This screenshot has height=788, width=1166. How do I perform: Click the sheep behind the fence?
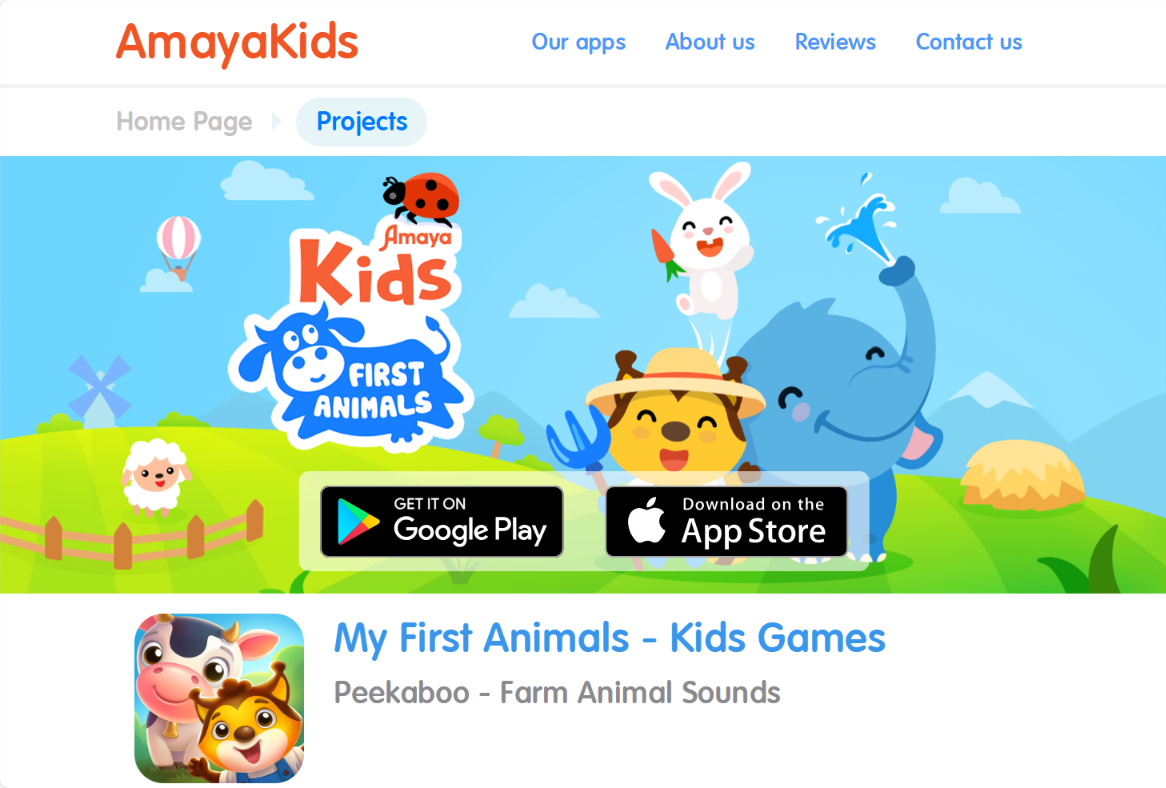pyautogui.click(x=155, y=477)
